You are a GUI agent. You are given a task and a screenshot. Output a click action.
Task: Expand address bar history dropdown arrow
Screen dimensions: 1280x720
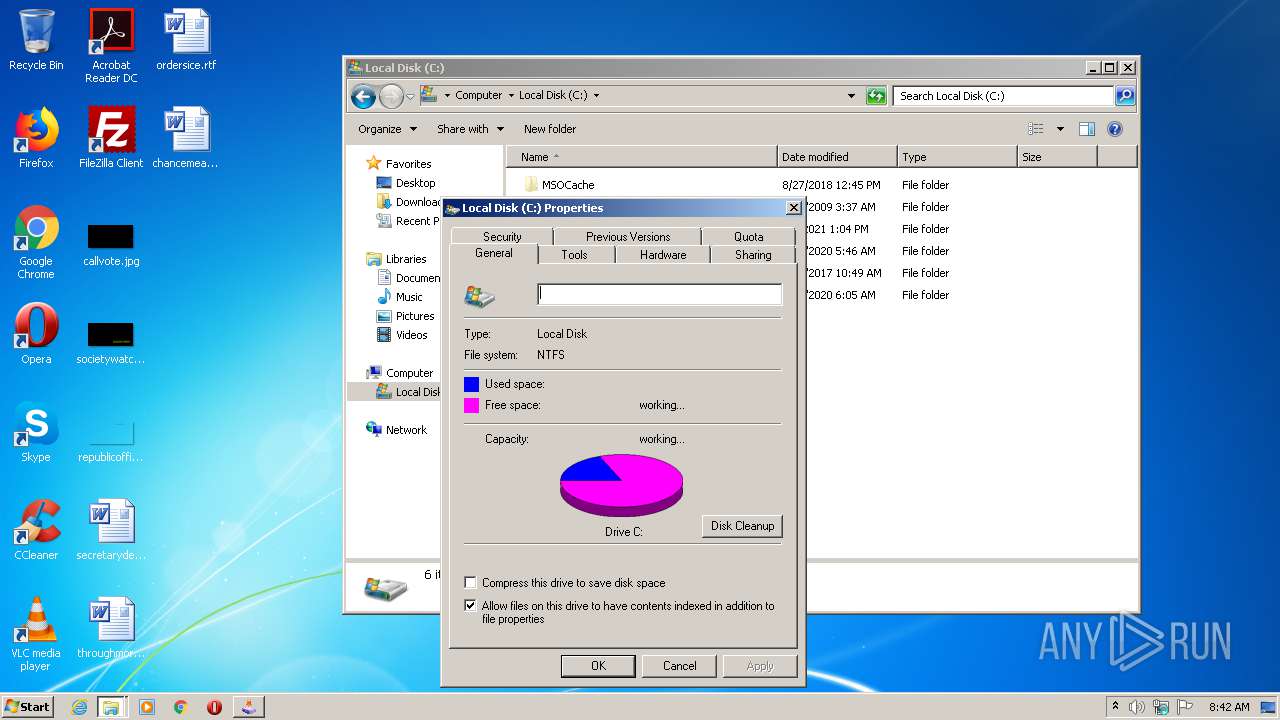click(851, 96)
